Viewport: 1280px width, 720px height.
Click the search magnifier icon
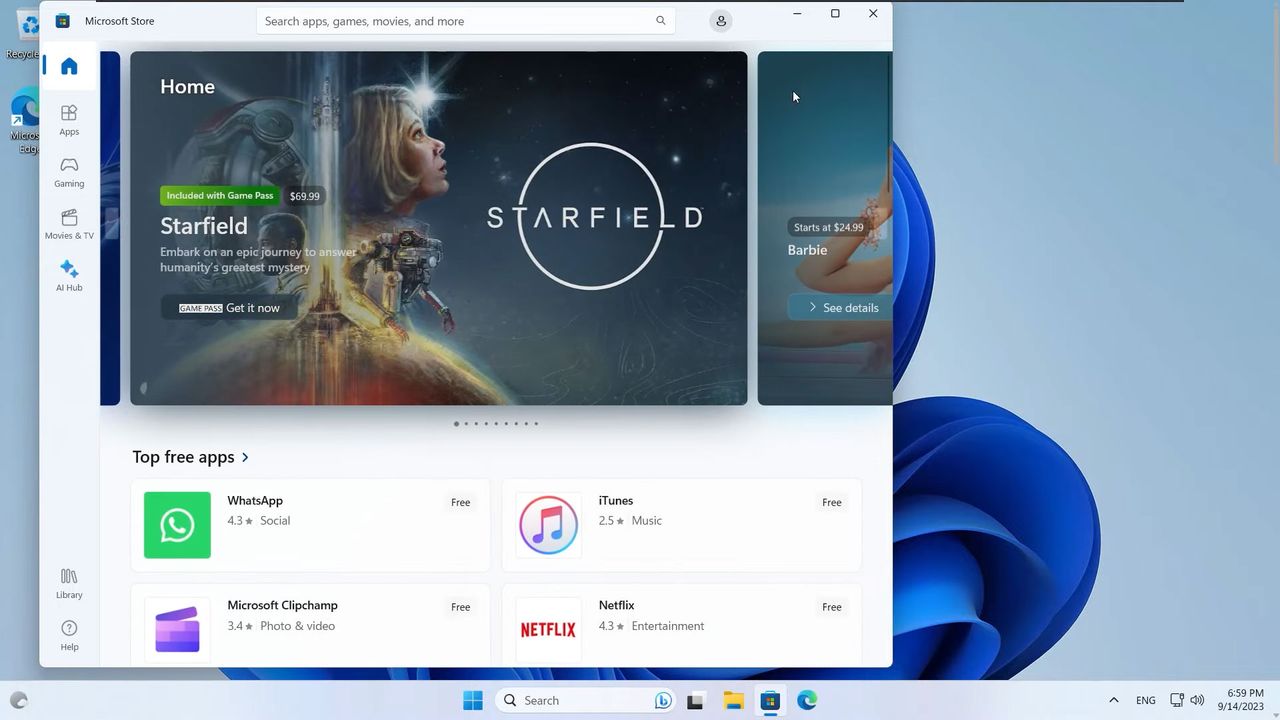pyautogui.click(x=661, y=21)
